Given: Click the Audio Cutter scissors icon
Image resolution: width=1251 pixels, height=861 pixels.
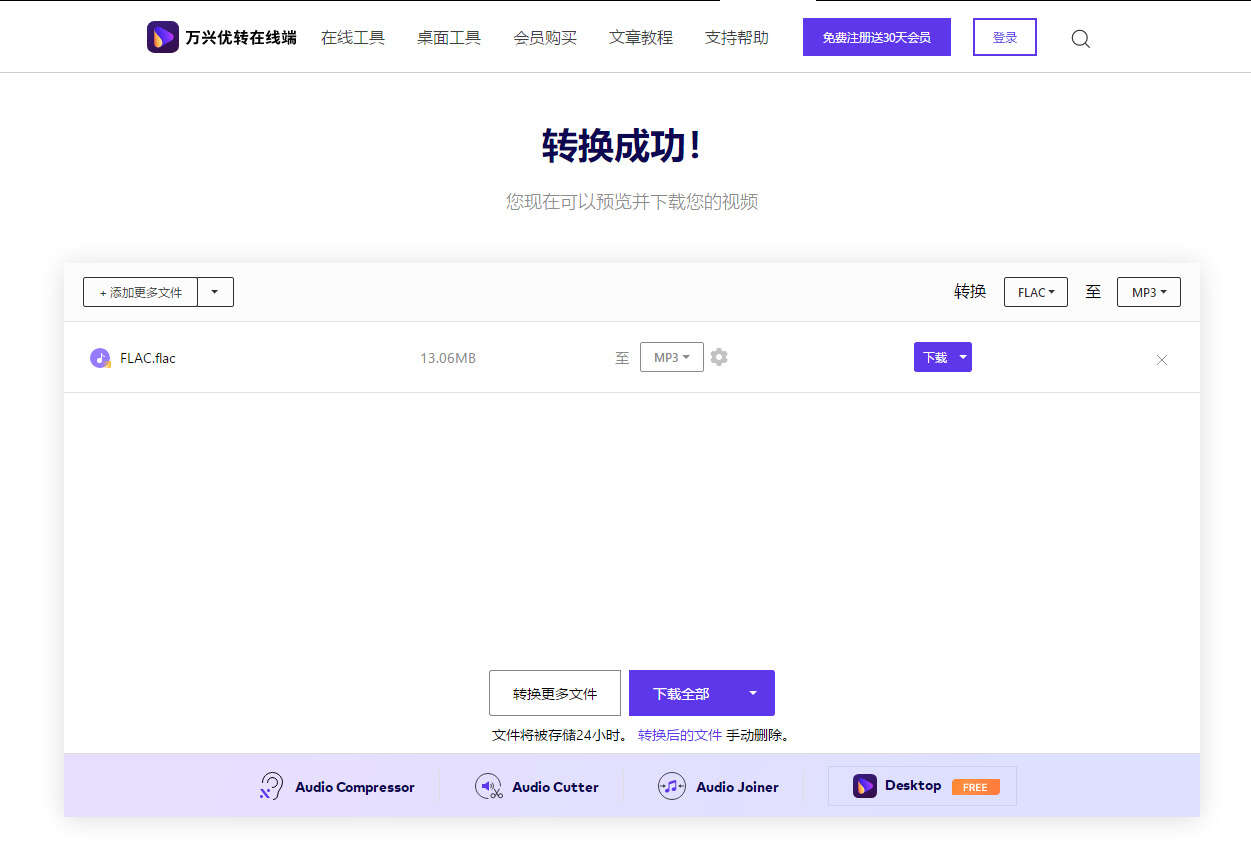Looking at the screenshot, I should click(488, 786).
